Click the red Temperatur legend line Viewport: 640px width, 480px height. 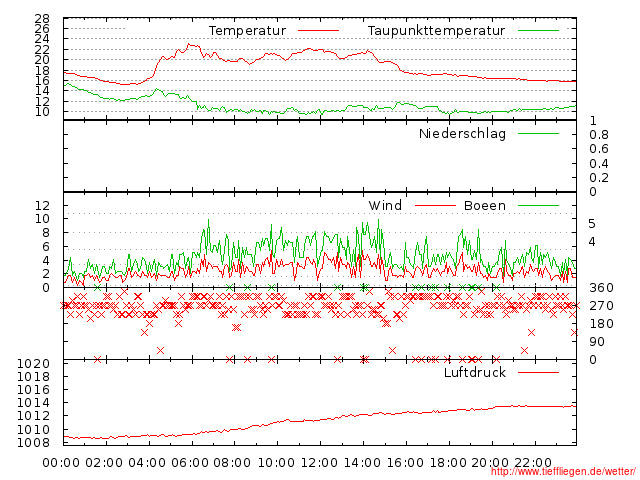318,31
